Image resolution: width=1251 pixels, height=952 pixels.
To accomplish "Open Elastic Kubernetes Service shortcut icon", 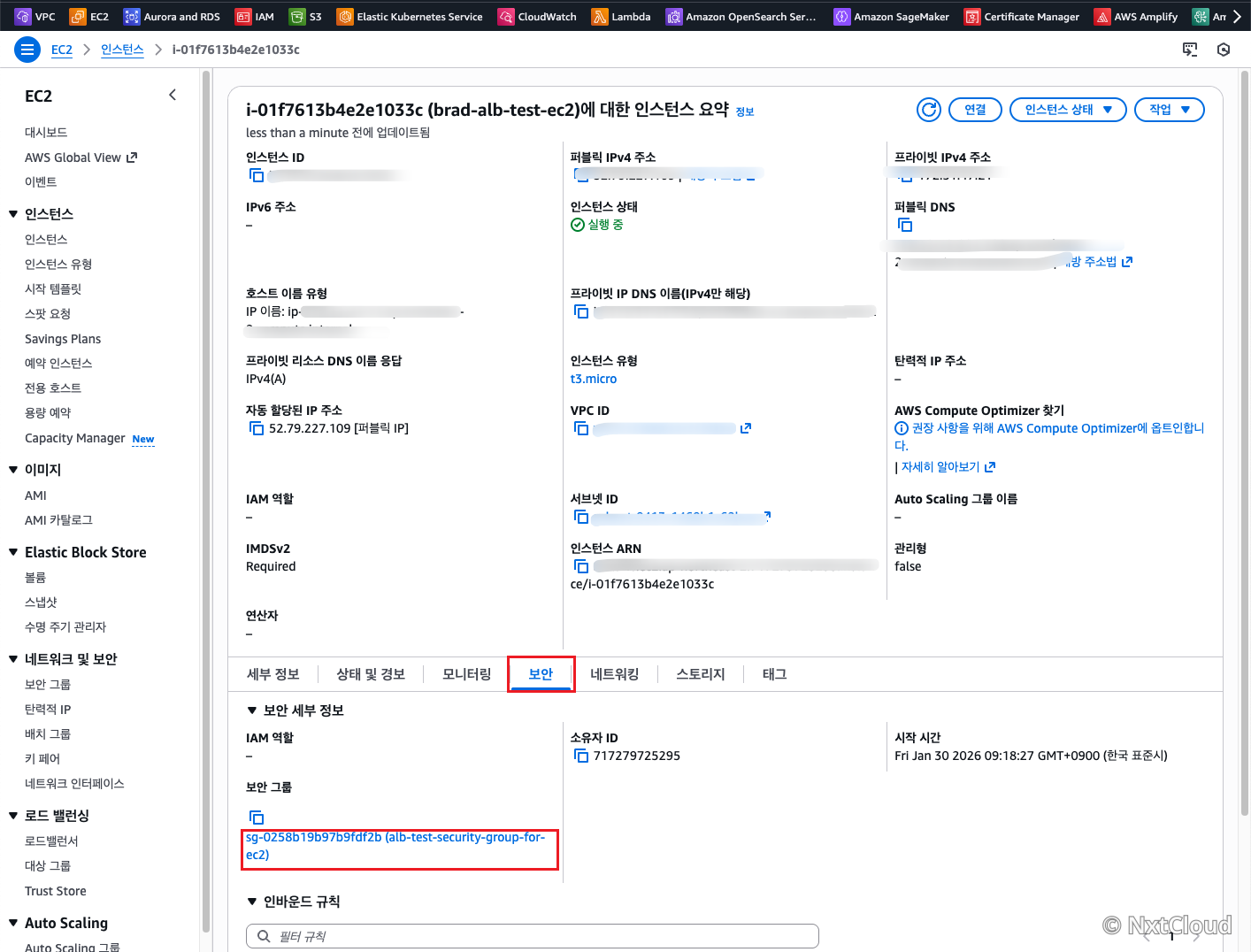I will [x=345, y=17].
